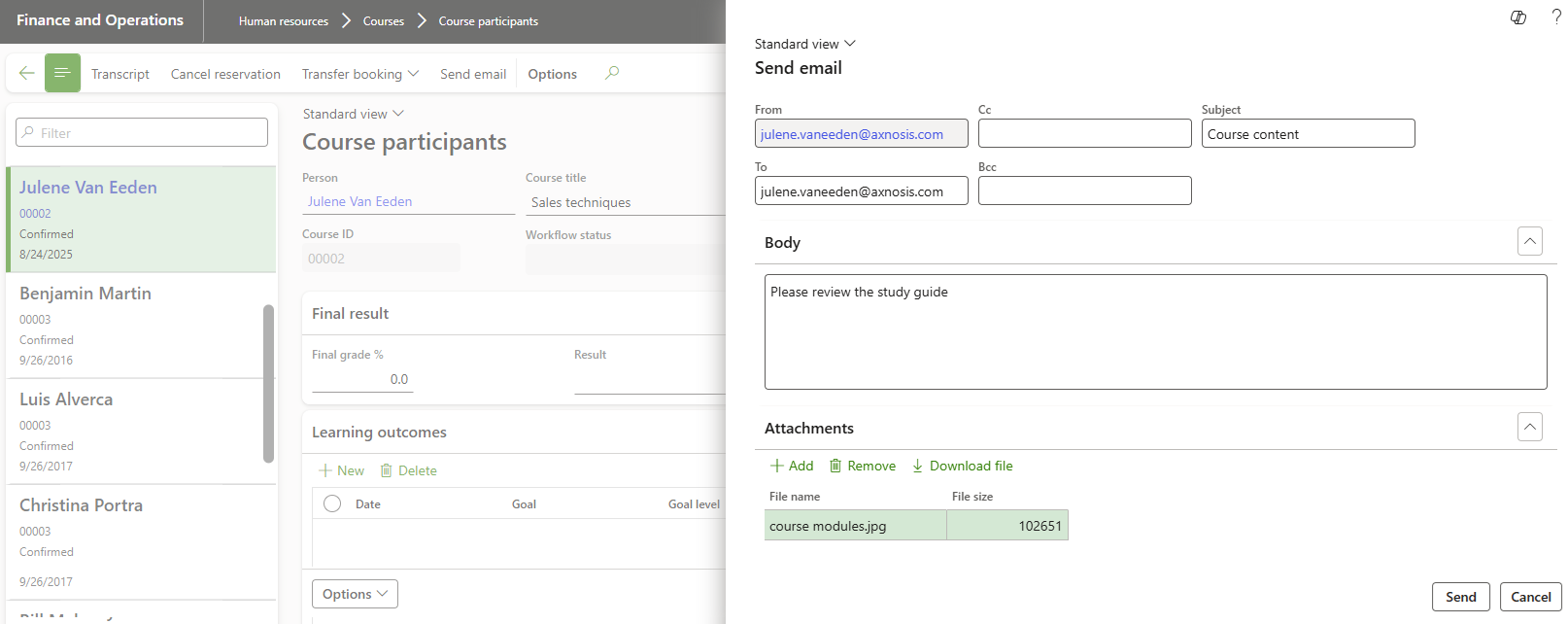
Task: Open Standard view dropdown in Send email
Action: (804, 44)
